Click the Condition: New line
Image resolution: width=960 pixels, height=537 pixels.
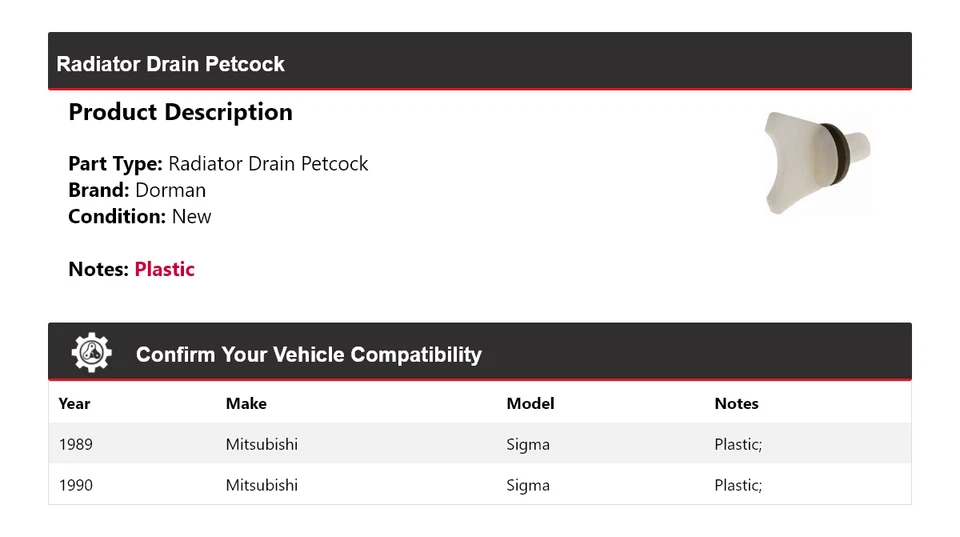click(140, 216)
